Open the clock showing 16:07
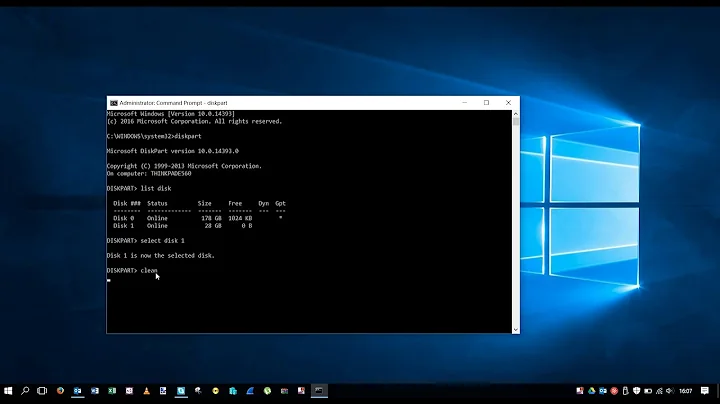 click(x=686, y=391)
